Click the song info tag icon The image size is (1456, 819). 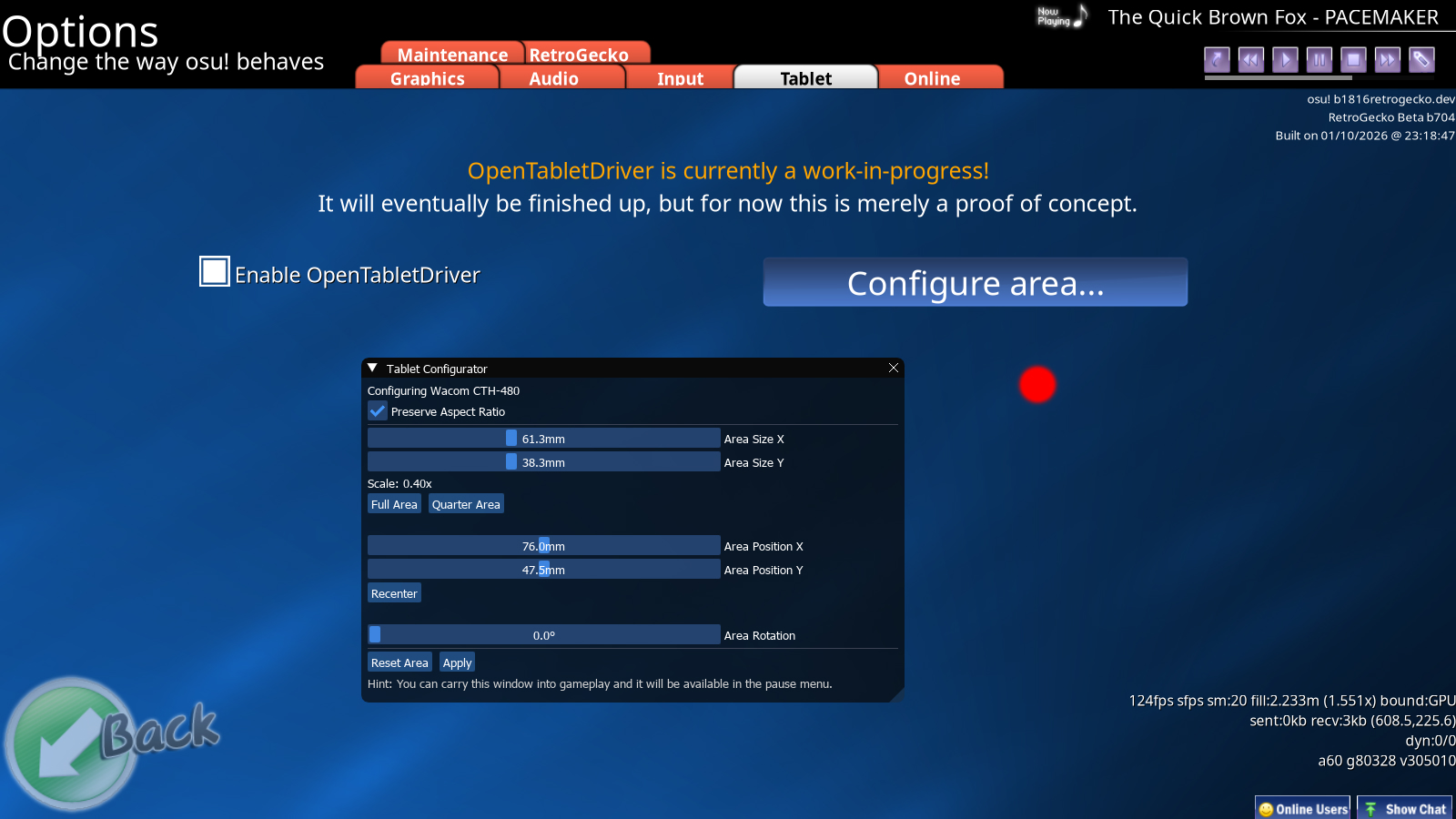[1421, 60]
